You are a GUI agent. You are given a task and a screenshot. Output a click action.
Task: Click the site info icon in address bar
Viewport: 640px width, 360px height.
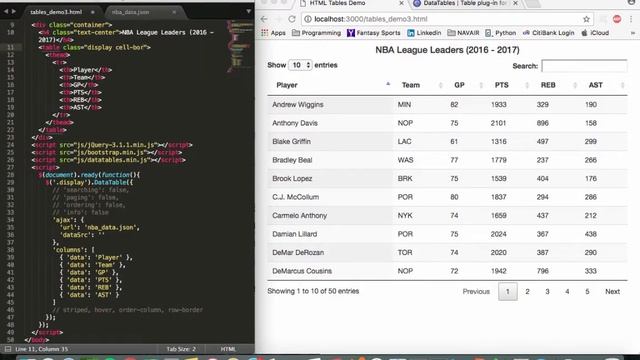308,19
